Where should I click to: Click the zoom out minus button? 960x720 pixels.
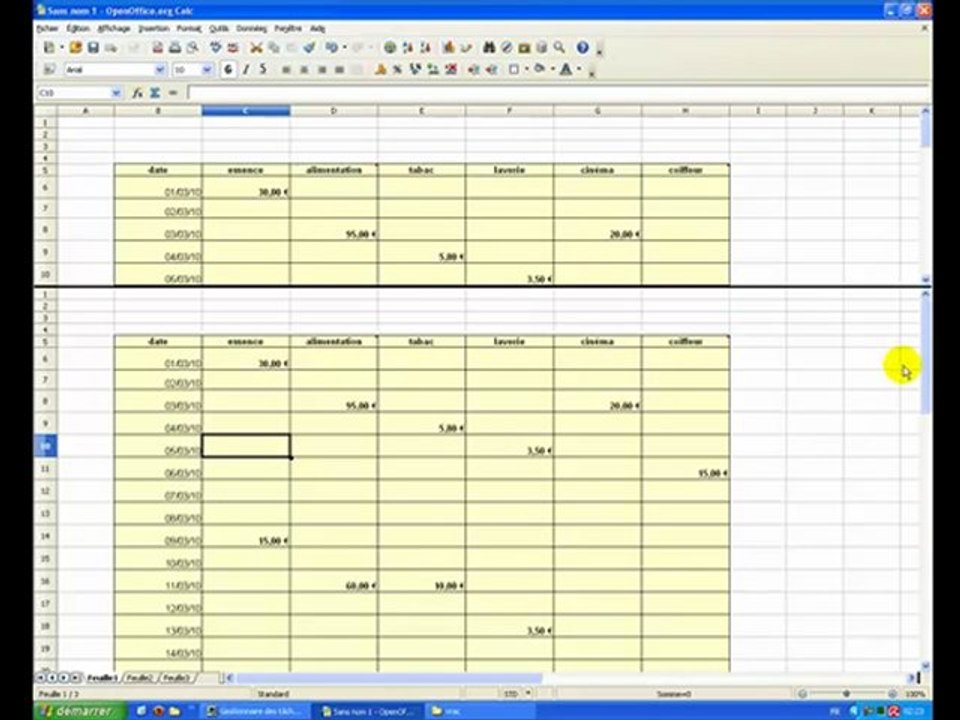[802, 694]
